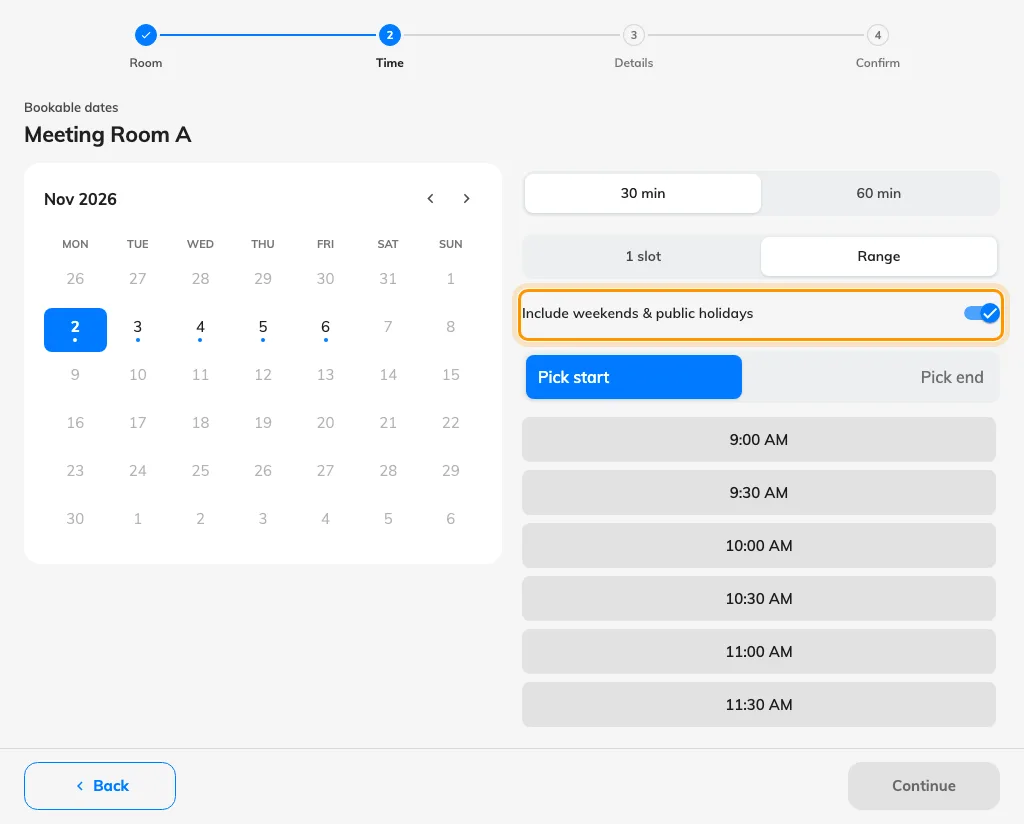Click the MON weekday column header

point(75,244)
